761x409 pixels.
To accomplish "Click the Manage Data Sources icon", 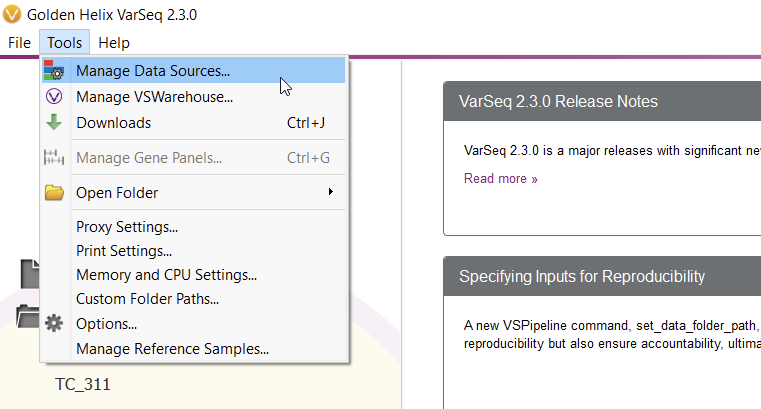I will tap(54, 71).
